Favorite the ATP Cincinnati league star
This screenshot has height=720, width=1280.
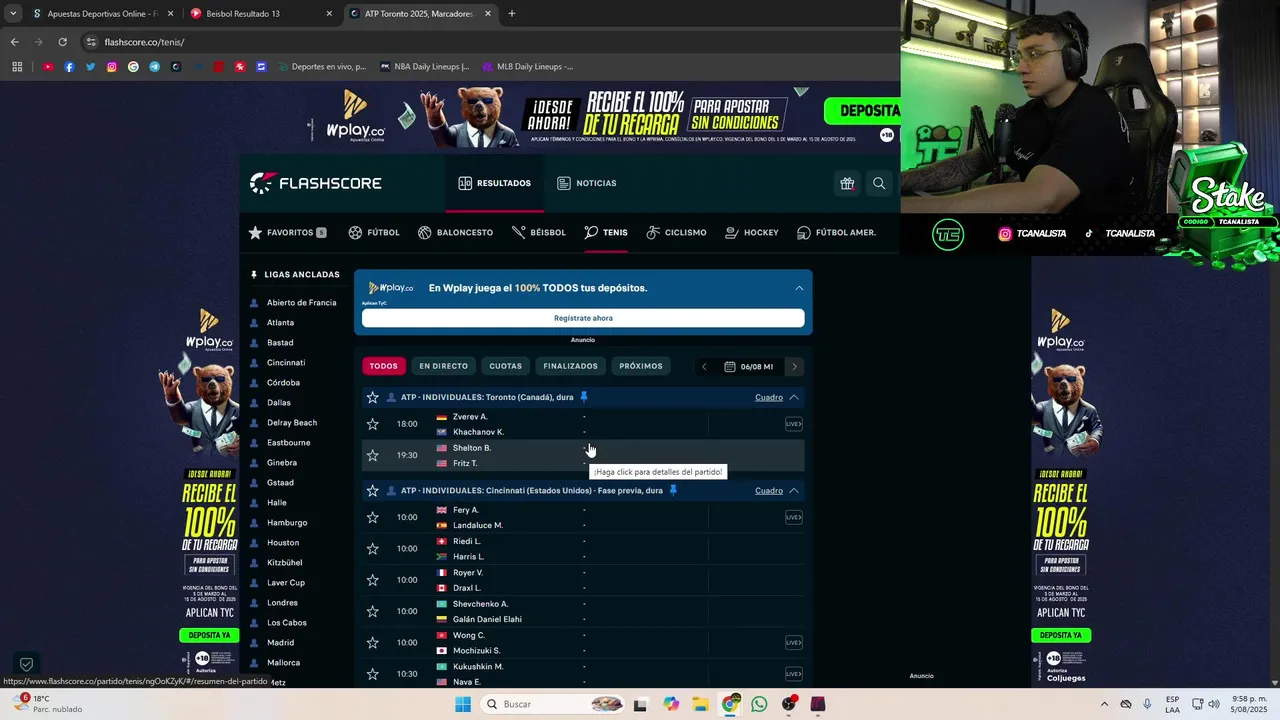(x=373, y=490)
